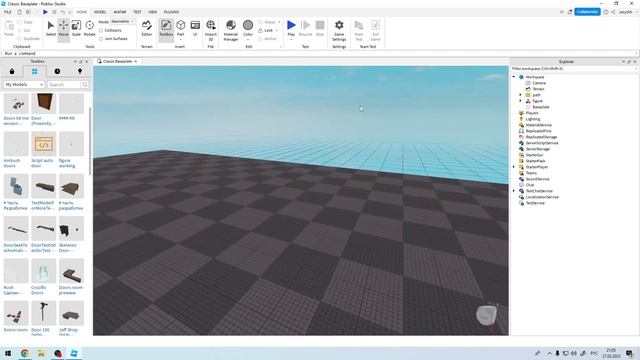Open Roblox Studio taskbar icon

[74, 353]
